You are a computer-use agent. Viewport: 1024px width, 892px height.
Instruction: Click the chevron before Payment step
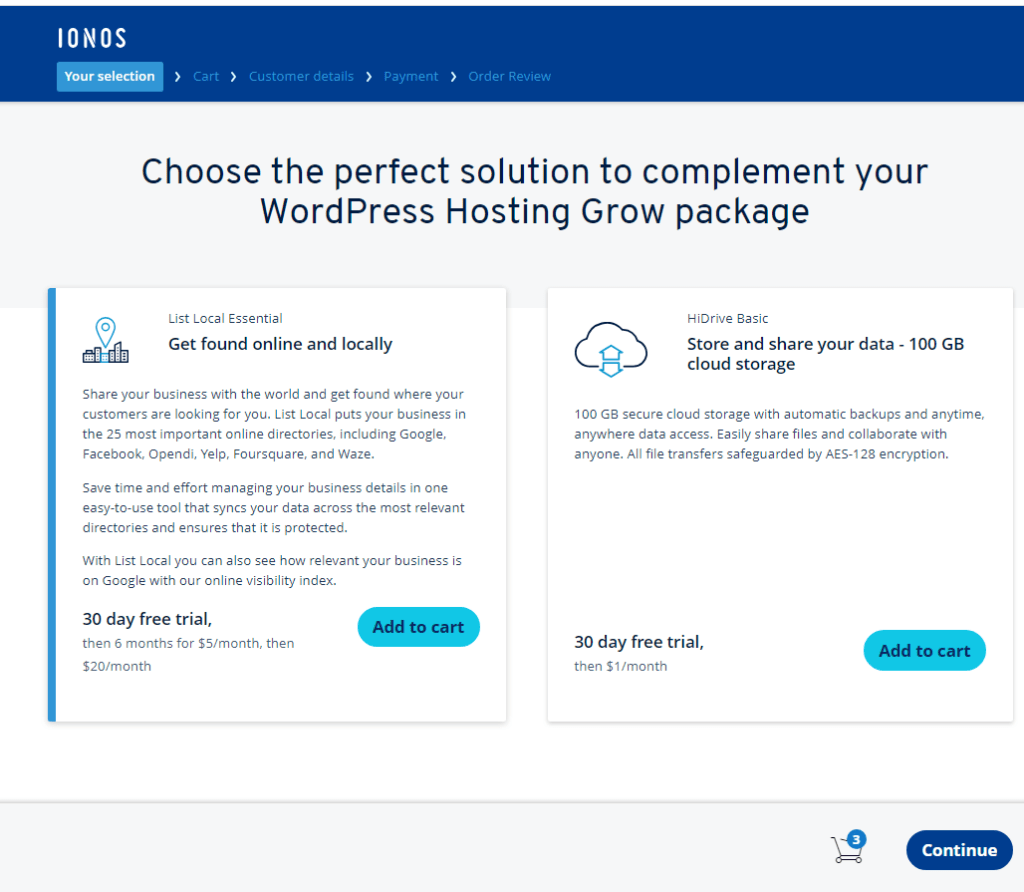coord(369,77)
